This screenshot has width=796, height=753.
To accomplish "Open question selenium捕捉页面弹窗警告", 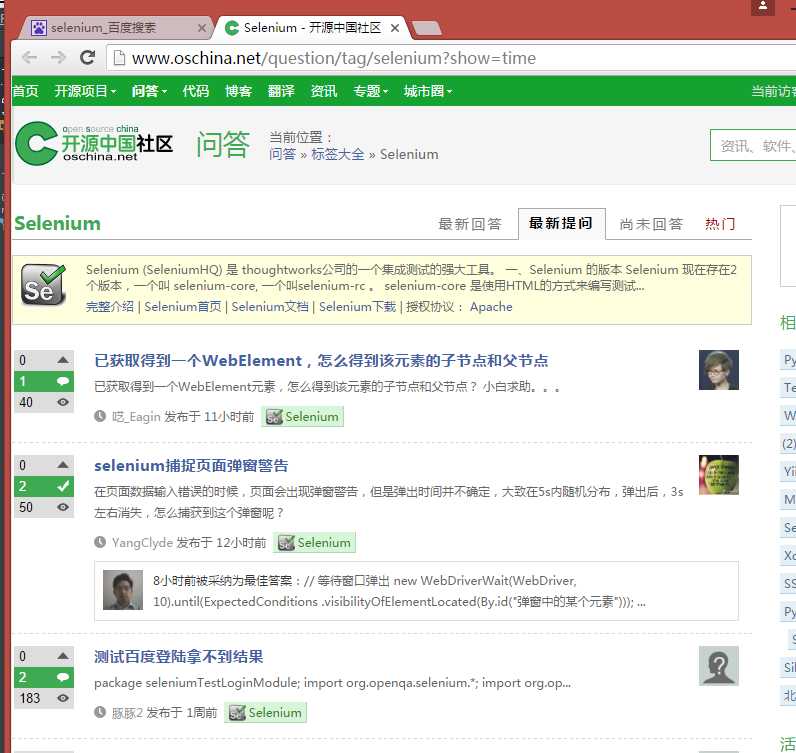I will pos(191,466).
